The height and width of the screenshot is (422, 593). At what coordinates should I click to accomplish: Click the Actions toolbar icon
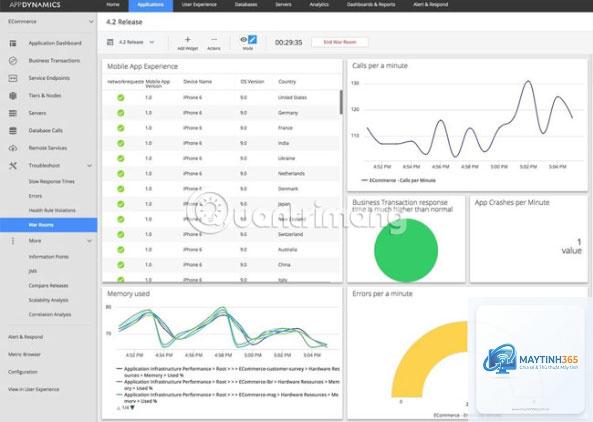pyautogui.click(x=214, y=39)
